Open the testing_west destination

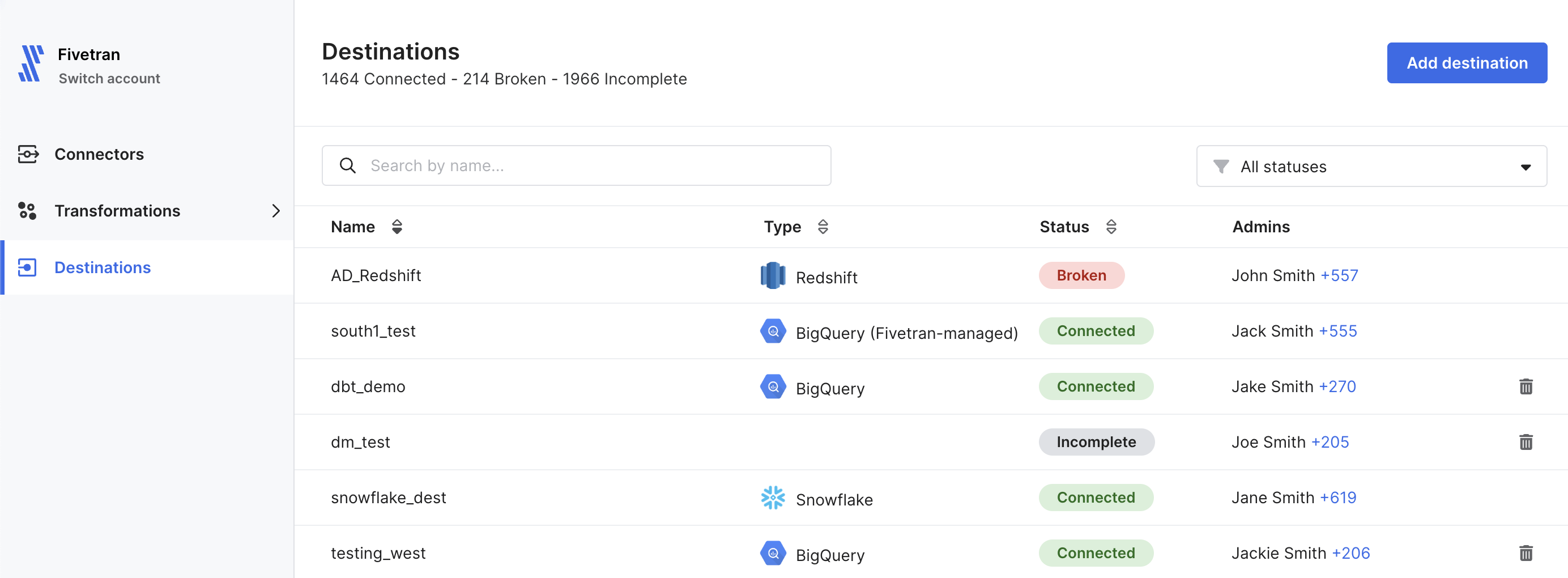click(378, 553)
